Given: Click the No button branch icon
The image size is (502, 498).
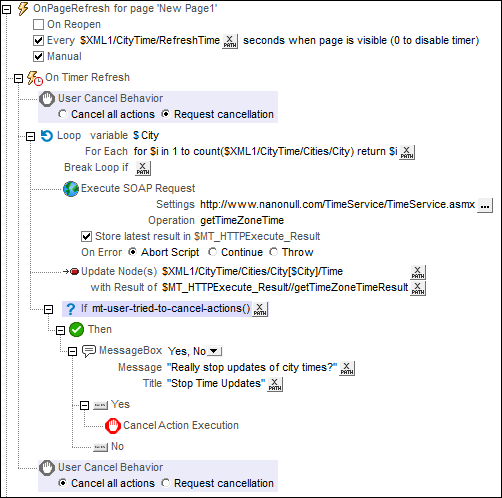Looking at the screenshot, I should (x=100, y=447).
